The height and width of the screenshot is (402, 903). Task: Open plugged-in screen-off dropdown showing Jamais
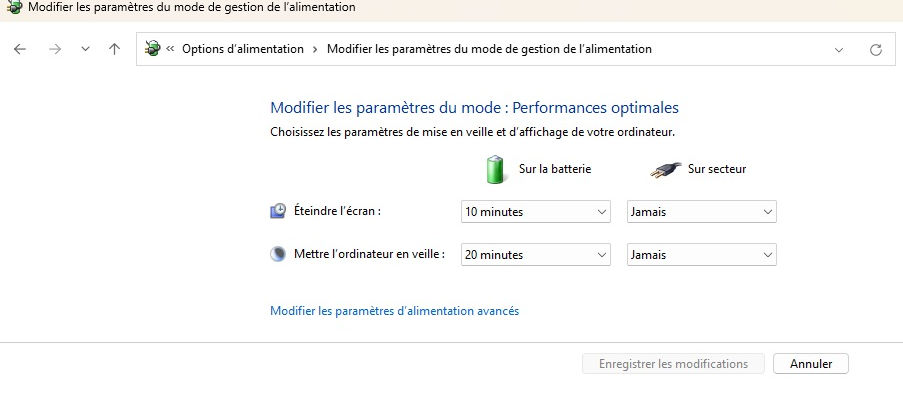(701, 211)
